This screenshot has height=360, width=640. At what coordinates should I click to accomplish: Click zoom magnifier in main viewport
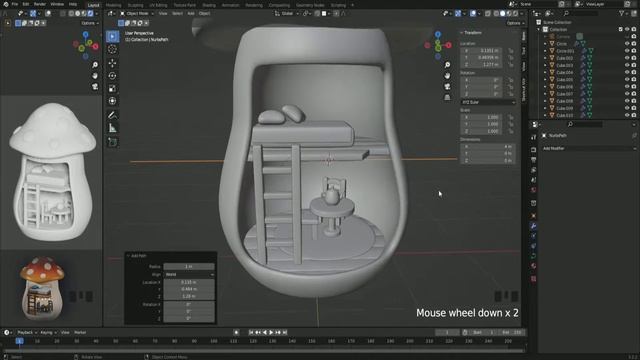coord(447,65)
